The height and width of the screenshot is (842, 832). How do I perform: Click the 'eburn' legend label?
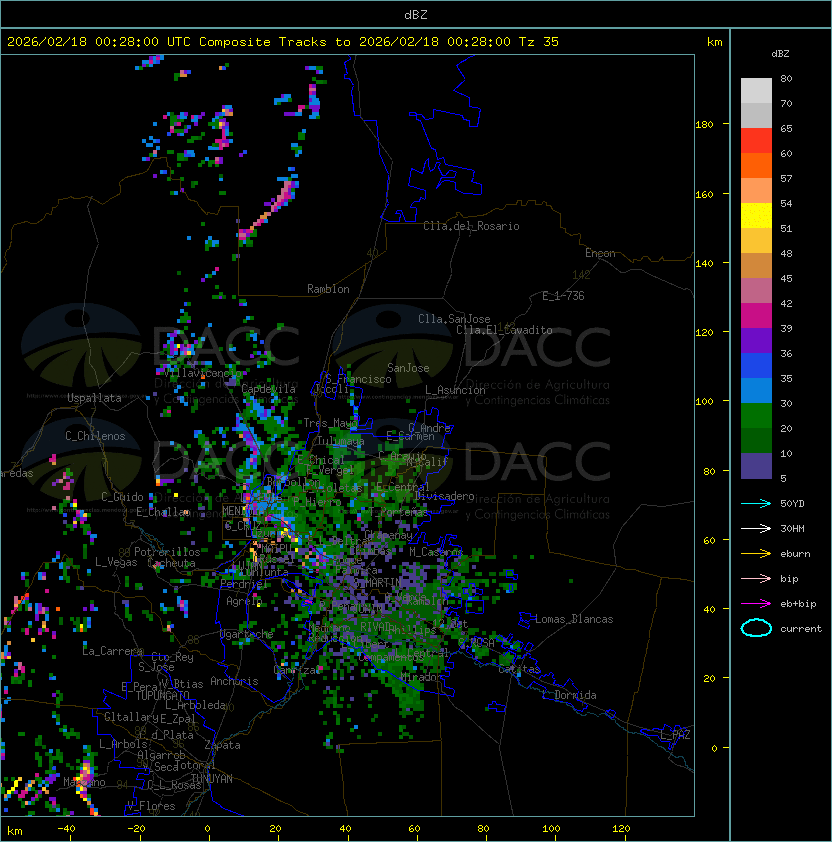(795, 554)
